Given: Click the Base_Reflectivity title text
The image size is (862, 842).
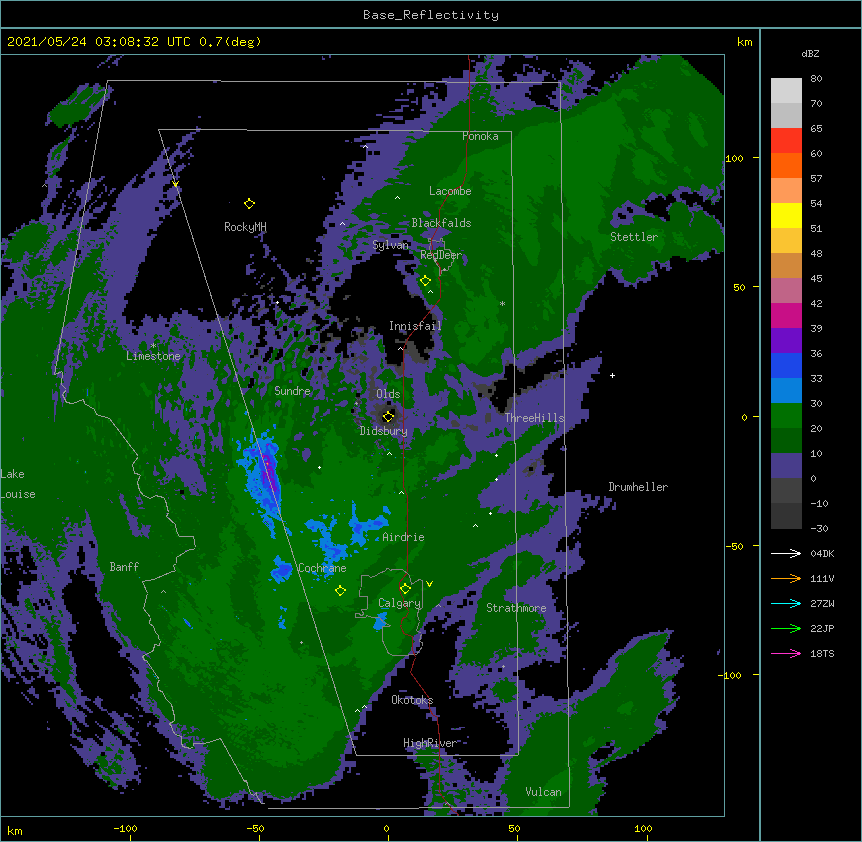Looking at the screenshot, I should click(431, 15).
